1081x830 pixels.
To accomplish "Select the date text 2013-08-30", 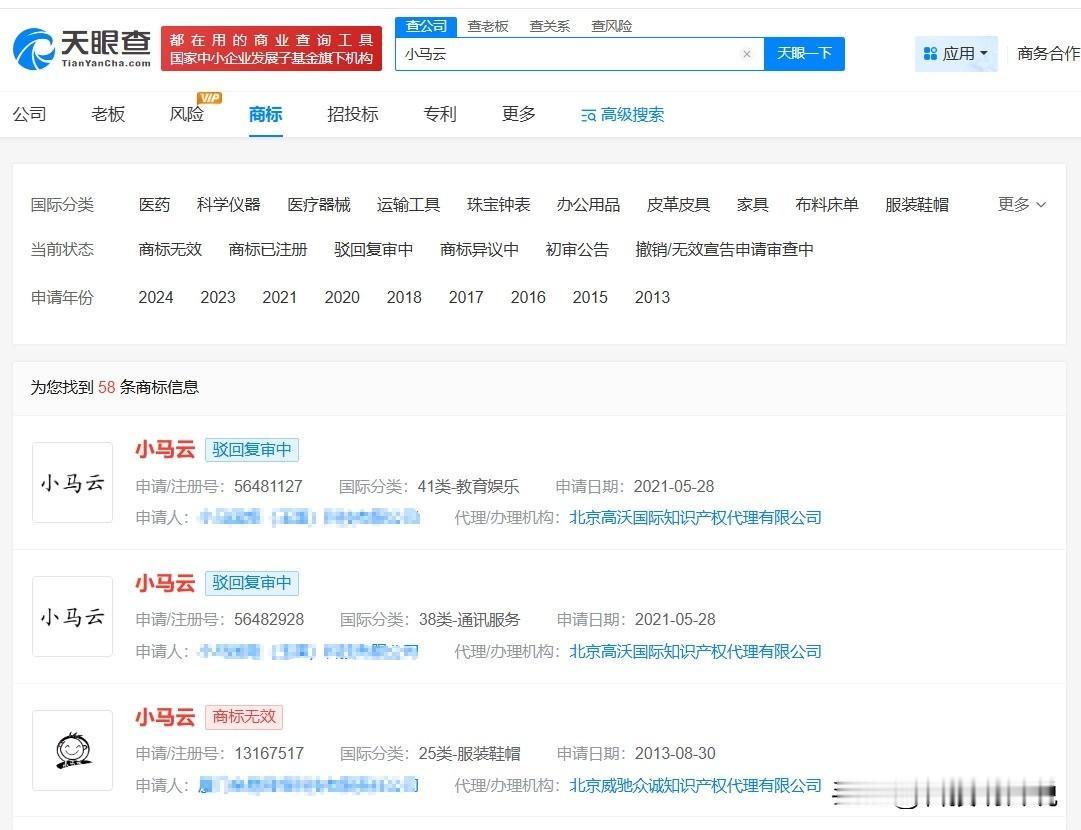I will tap(675, 753).
